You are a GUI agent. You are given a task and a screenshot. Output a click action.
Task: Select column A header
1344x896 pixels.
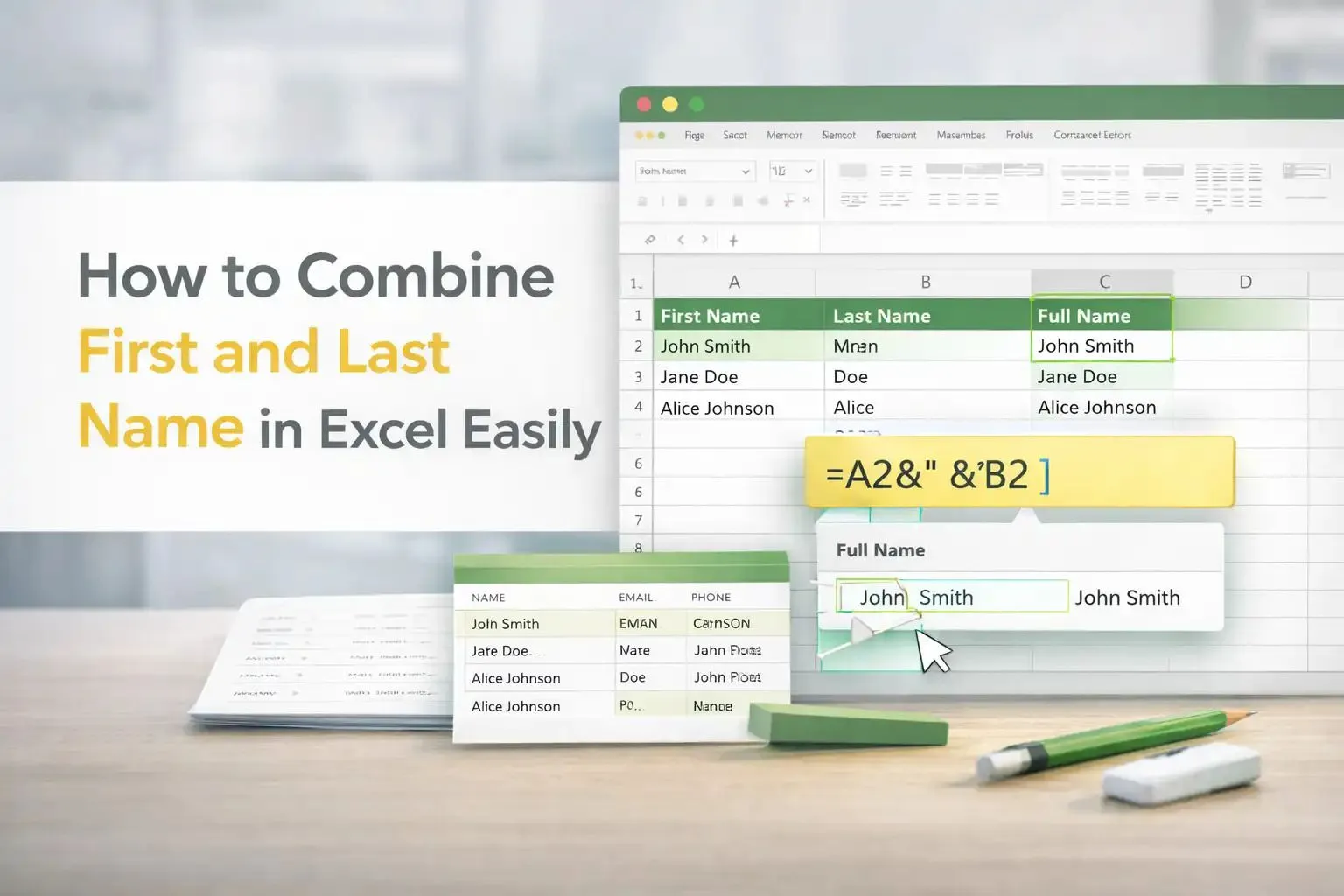[734, 283]
